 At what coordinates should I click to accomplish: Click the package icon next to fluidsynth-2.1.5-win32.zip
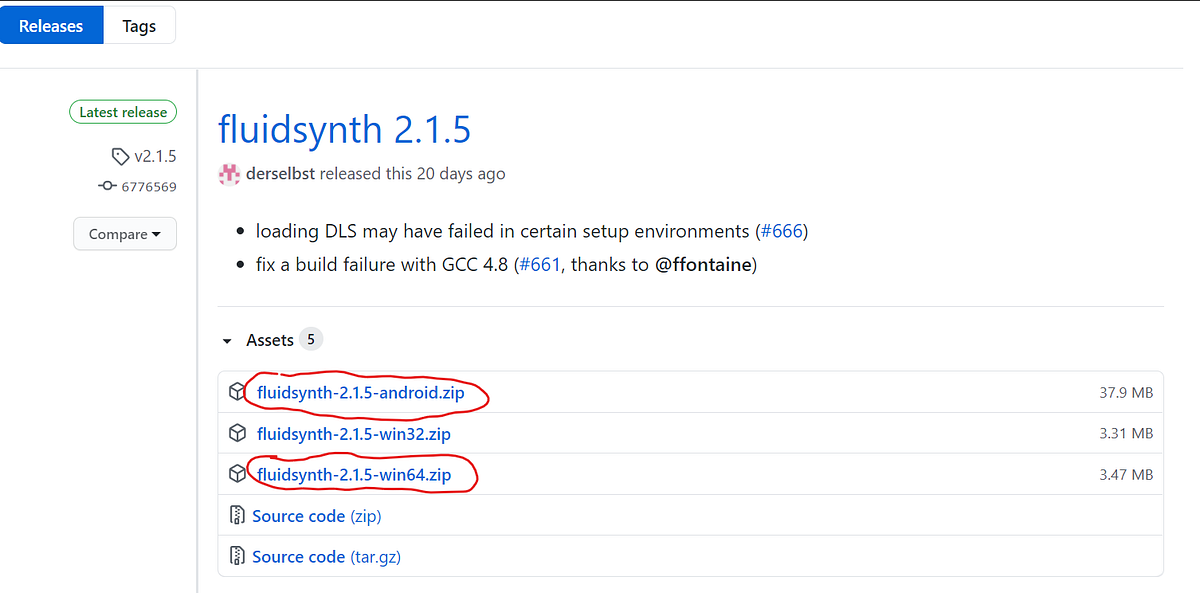[x=237, y=433]
